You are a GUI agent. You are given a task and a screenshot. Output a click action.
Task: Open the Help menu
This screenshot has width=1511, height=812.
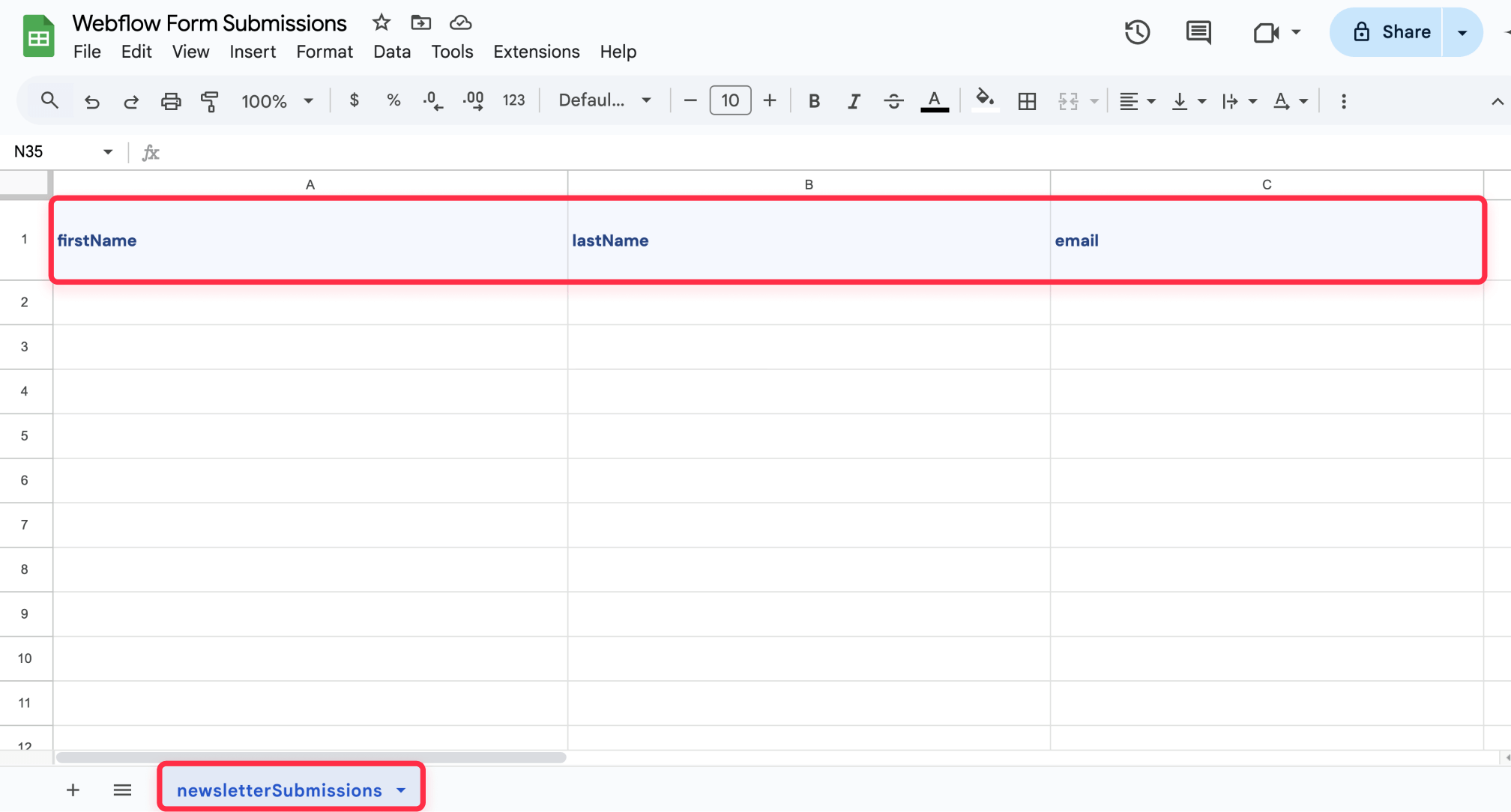coord(618,52)
